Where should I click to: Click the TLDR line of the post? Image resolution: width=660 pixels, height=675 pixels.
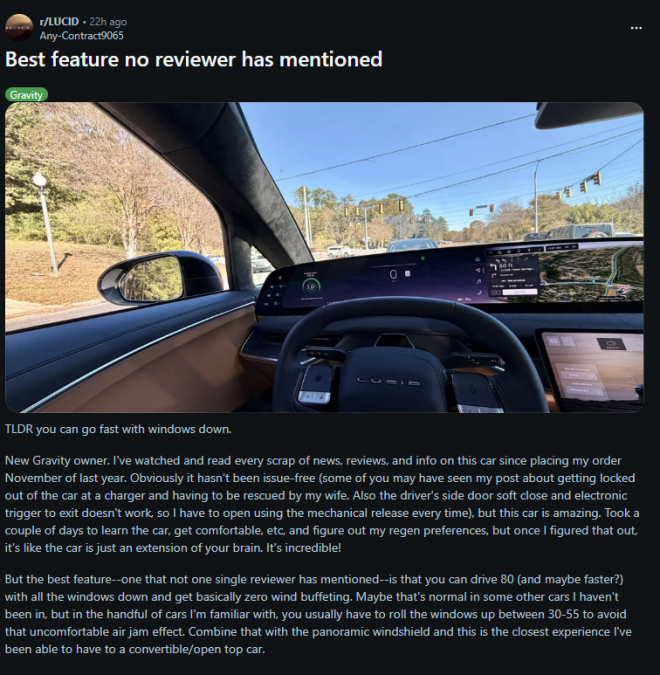click(x=118, y=429)
